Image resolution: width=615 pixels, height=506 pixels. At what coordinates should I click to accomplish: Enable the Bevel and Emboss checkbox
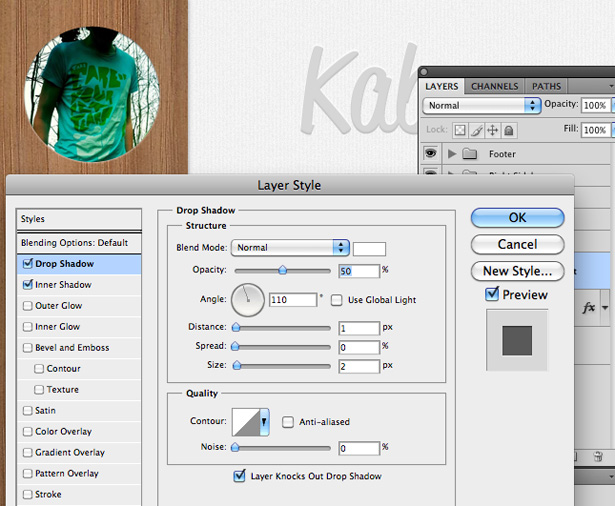(27, 348)
